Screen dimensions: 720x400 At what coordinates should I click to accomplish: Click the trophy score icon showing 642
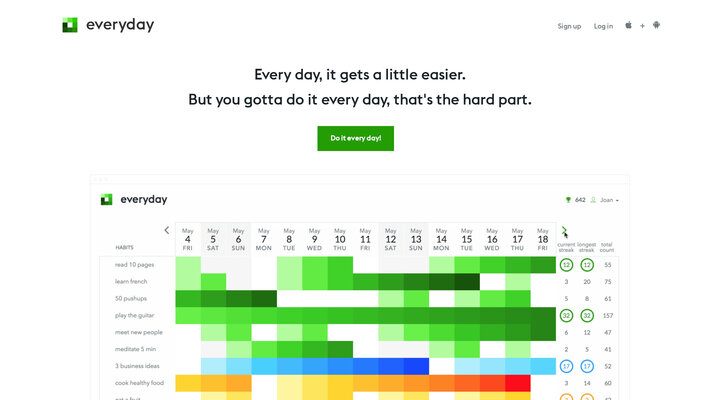[569, 200]
